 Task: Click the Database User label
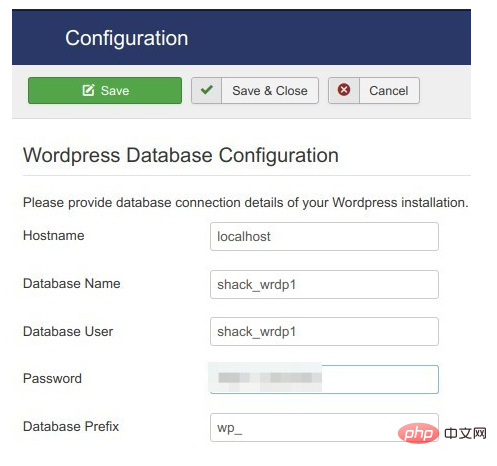(x=68, y=332)
